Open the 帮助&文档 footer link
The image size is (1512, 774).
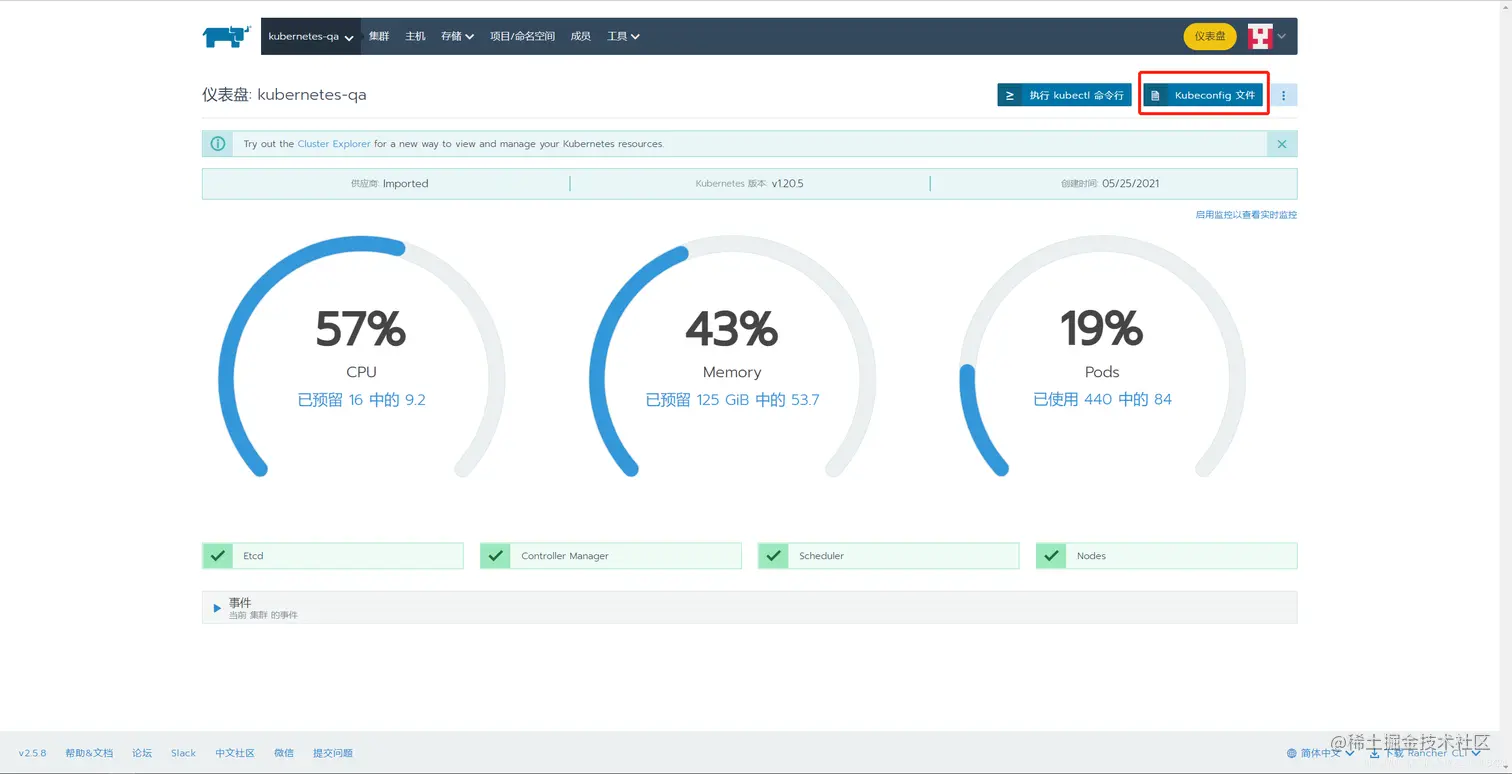(89, 753)
